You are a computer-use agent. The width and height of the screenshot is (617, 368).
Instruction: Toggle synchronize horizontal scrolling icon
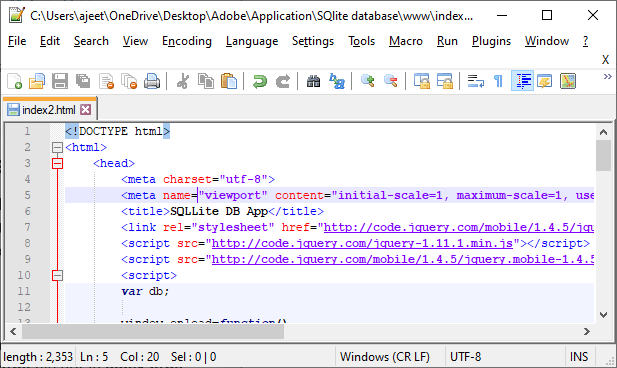[x=445, y=81]
